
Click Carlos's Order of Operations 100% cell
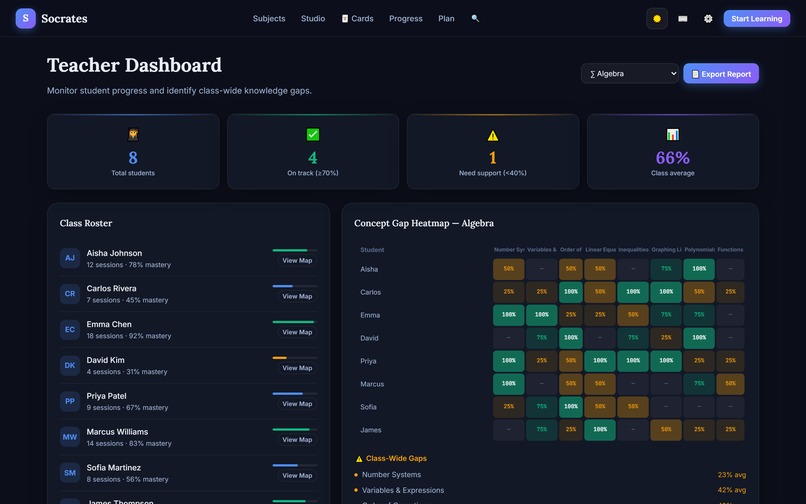click(x=571, y=292)
